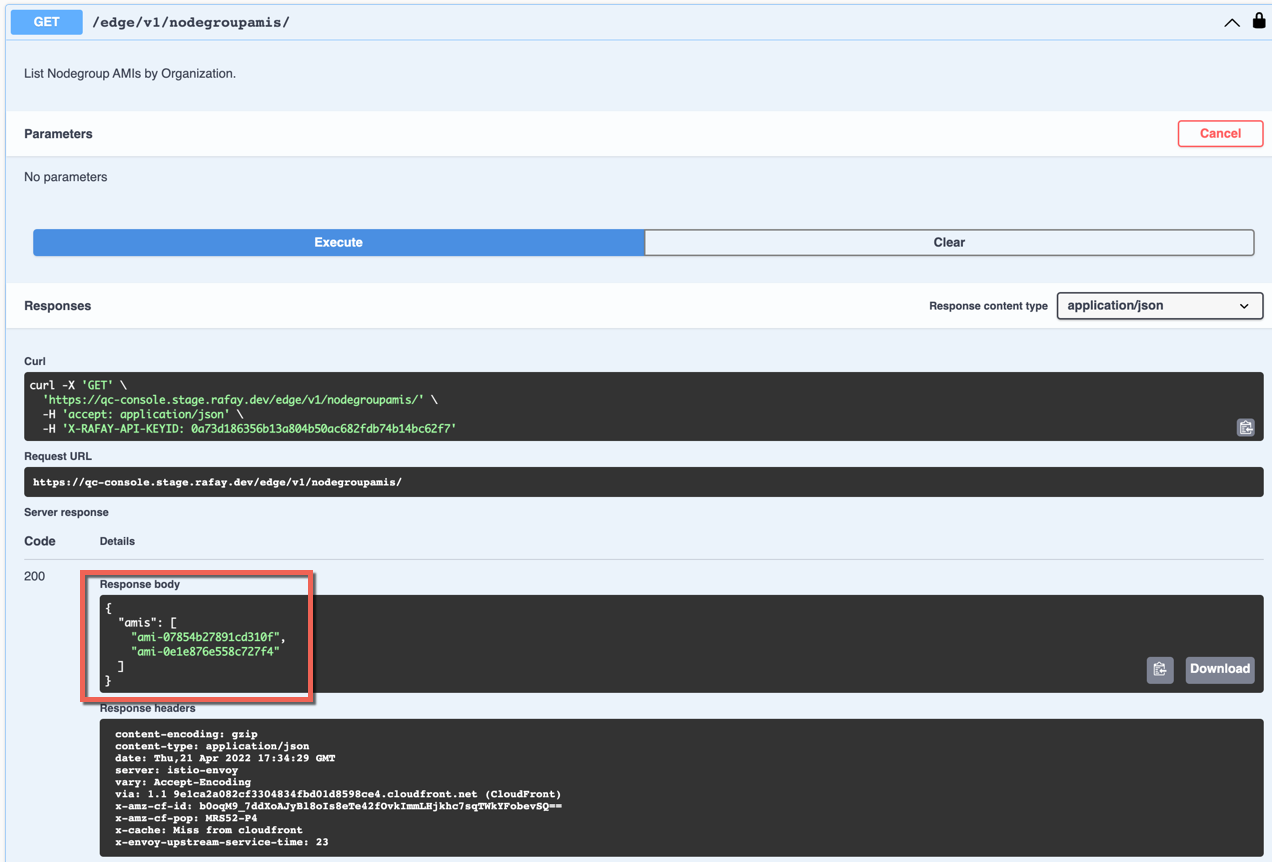Click the 'via: 1.1' cloudfront.net header line
Screen dimensions: 1272x862
coord(338,794)
